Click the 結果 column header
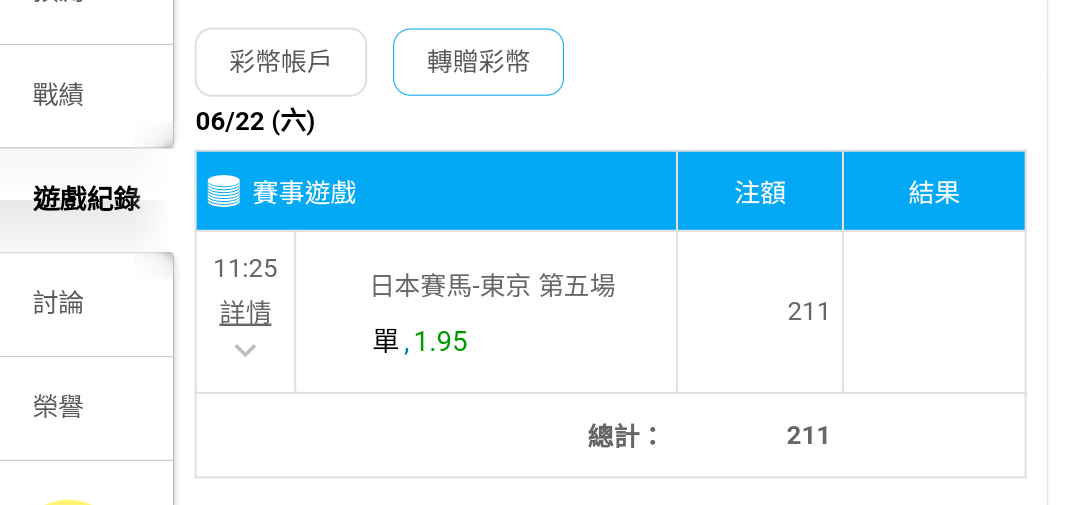The image size is (1080, 505). pyautogui.click(x=934, y=192)
